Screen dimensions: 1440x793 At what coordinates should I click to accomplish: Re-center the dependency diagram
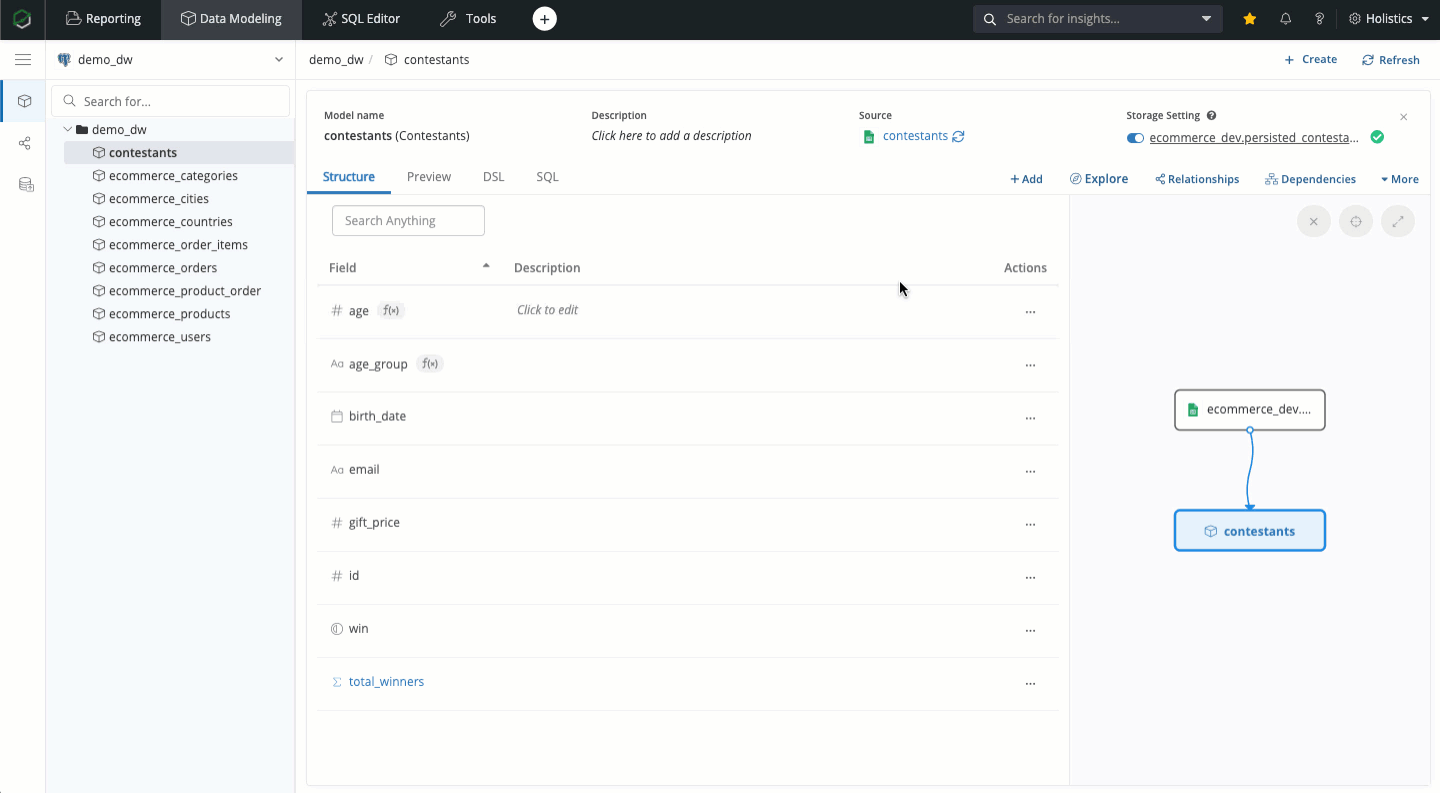click(x=1355, y=222)
